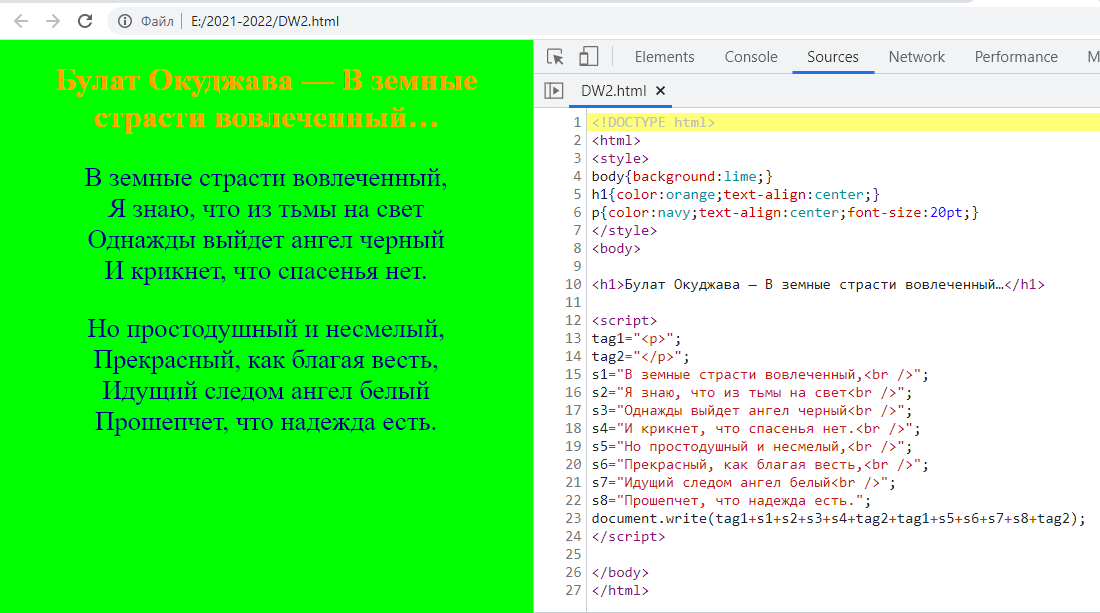Show the Sources navigator pane
The width and height of the screenshot is (1100, 613).
(553, 91)
